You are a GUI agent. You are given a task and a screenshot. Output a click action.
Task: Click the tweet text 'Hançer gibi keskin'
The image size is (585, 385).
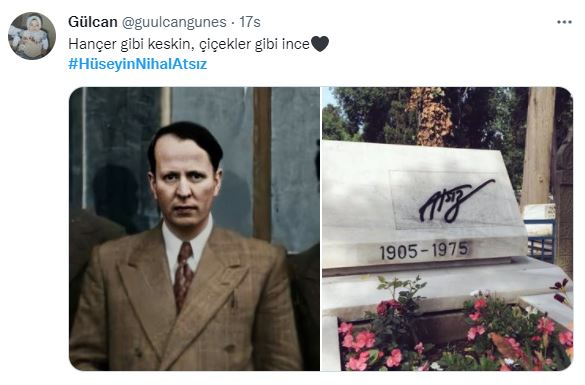pyautogui.click(x=129, y=44)
